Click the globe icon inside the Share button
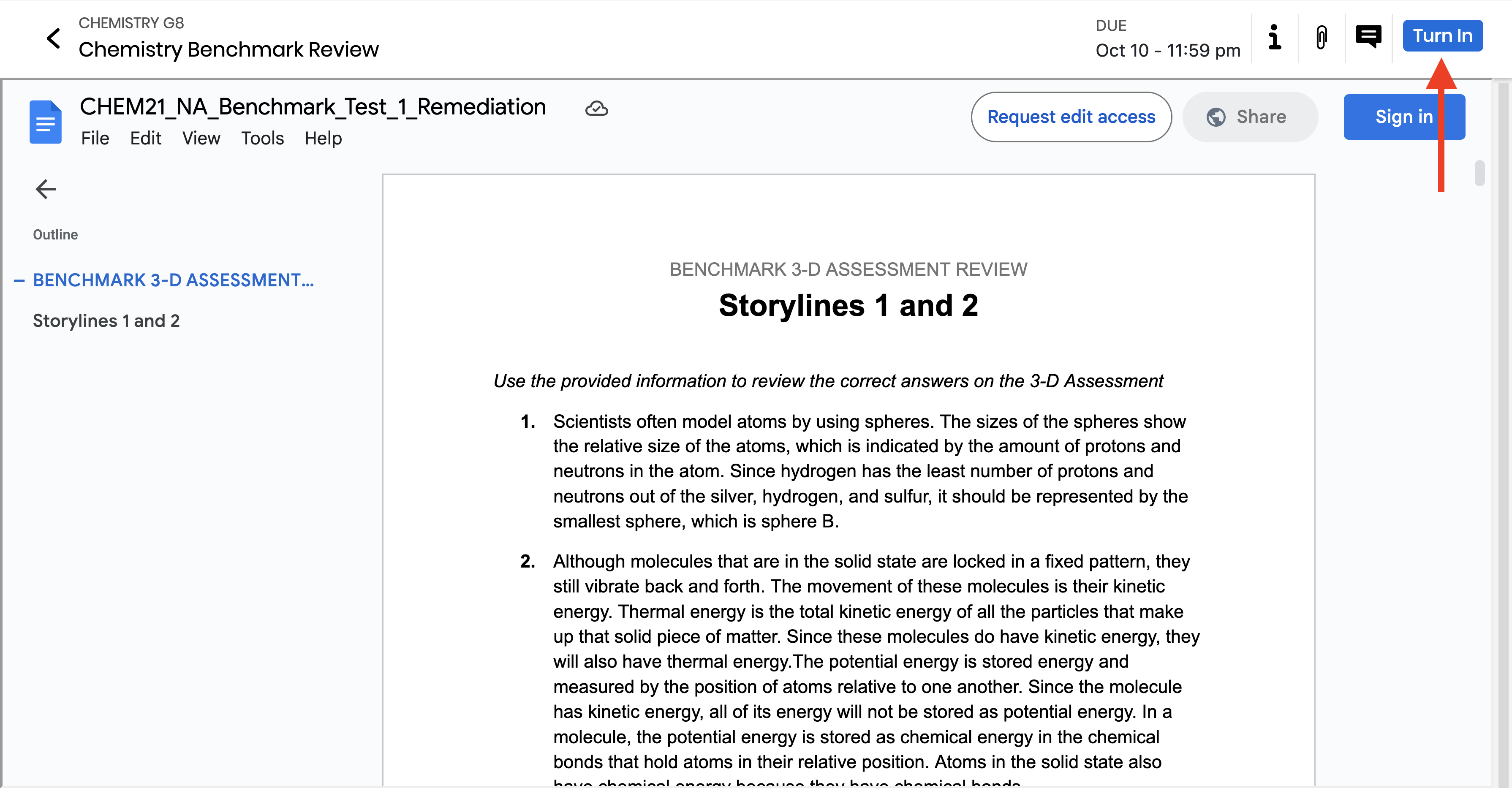The height and width of the screenshot is (788, 1512). (1217, 117)
